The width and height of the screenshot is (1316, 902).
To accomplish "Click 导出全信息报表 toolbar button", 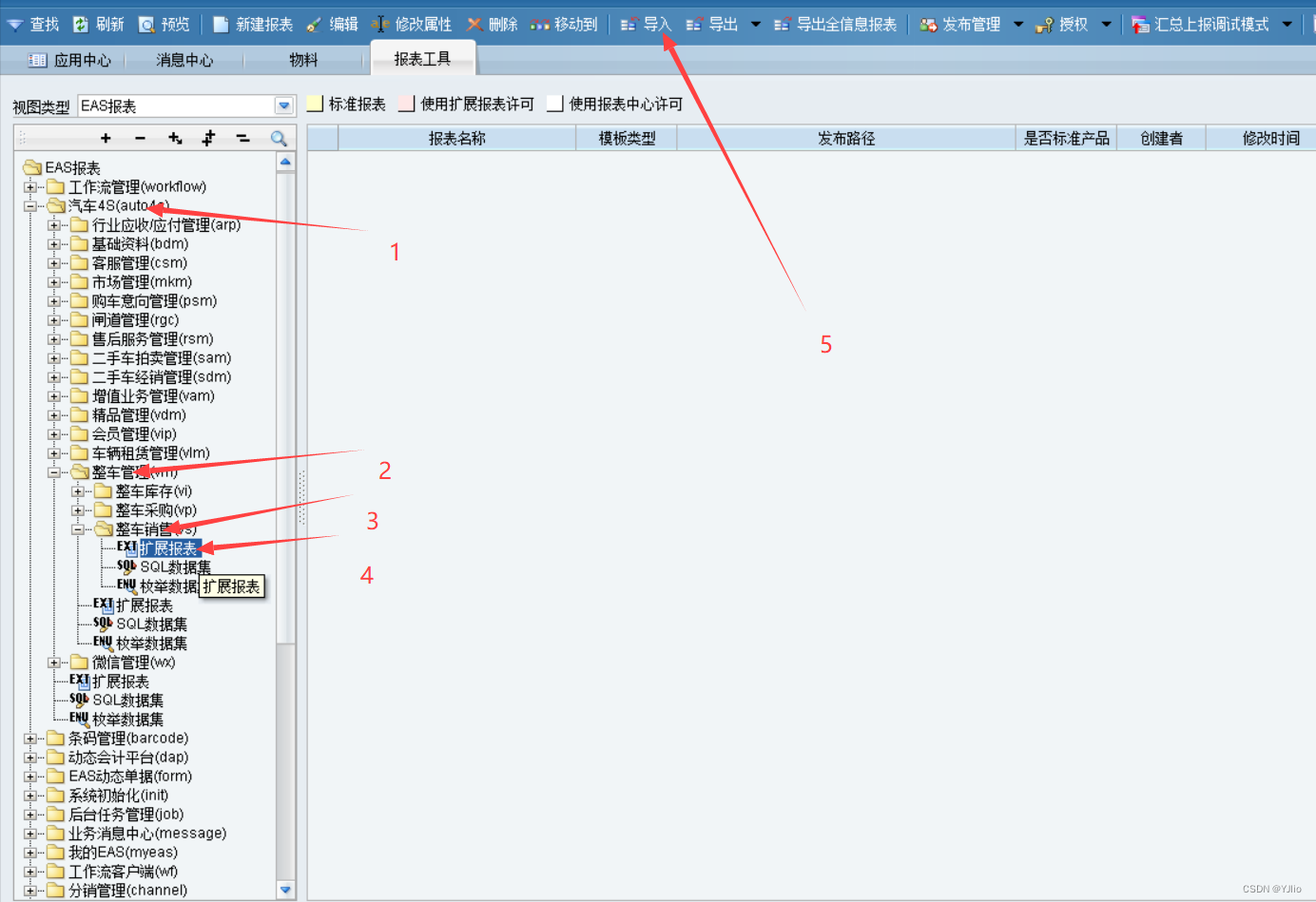I will click(835, 25).
